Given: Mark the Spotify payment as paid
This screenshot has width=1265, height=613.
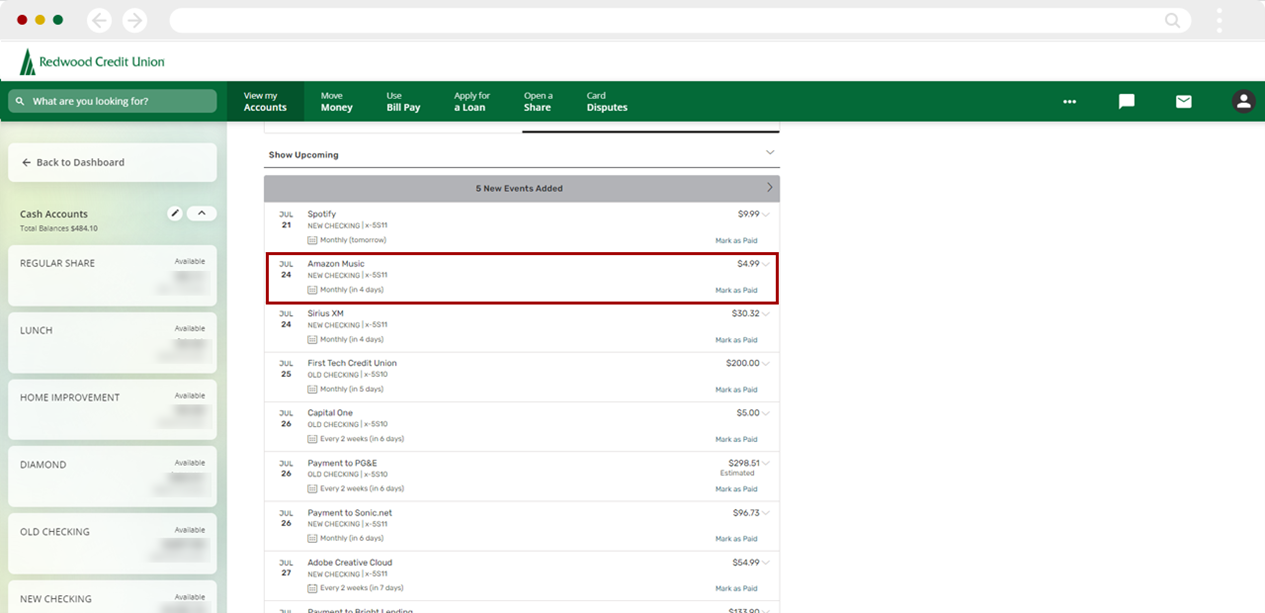Looking at the screenshot, I should point(736,241).
